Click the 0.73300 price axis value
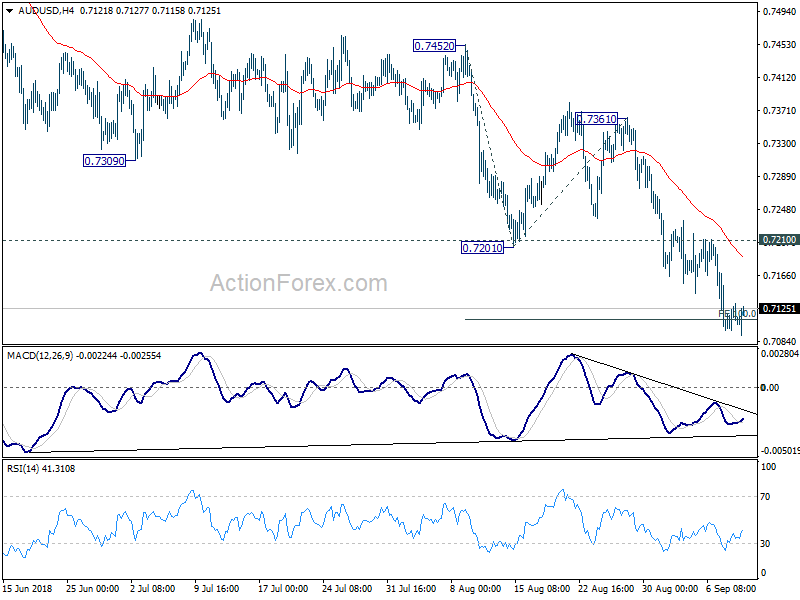Screen dimensions: 800x600 click(x=779, y=144)
